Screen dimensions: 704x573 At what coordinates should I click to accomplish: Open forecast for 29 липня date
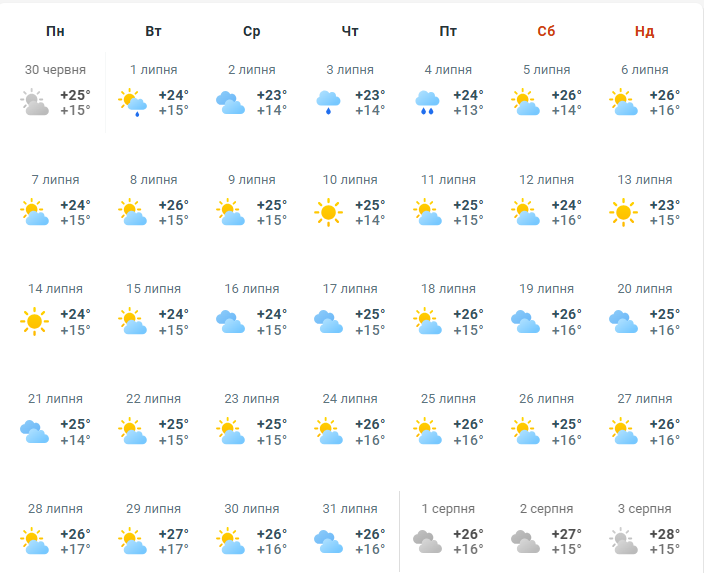tap(154, 509)
